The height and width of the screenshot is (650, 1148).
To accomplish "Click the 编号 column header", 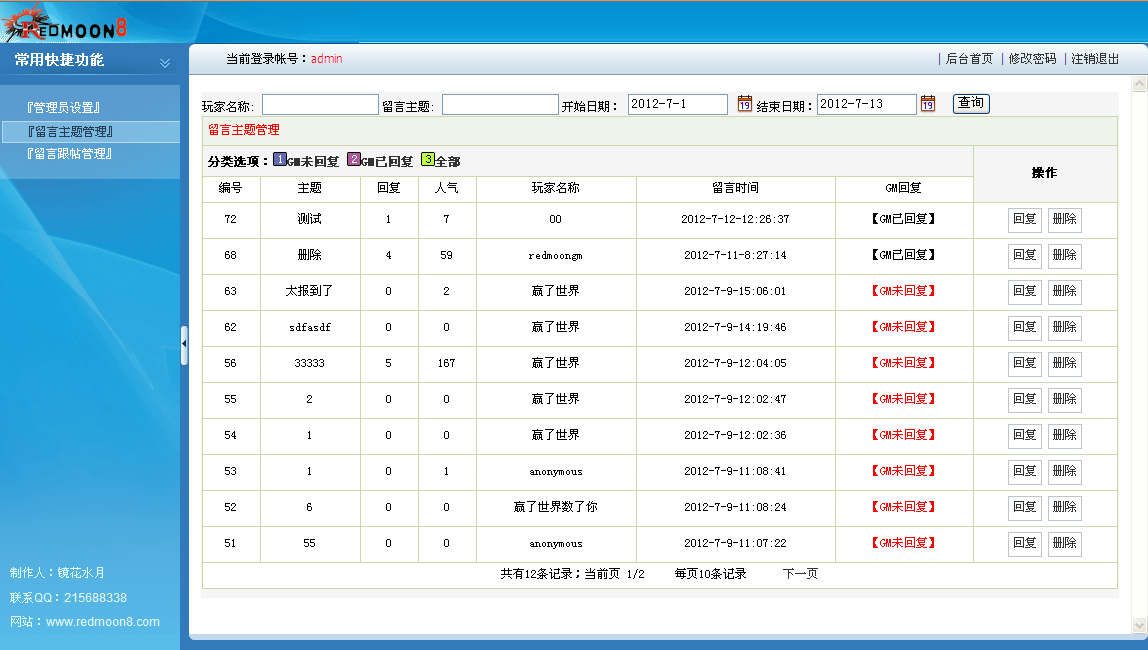I will [231, 188].
